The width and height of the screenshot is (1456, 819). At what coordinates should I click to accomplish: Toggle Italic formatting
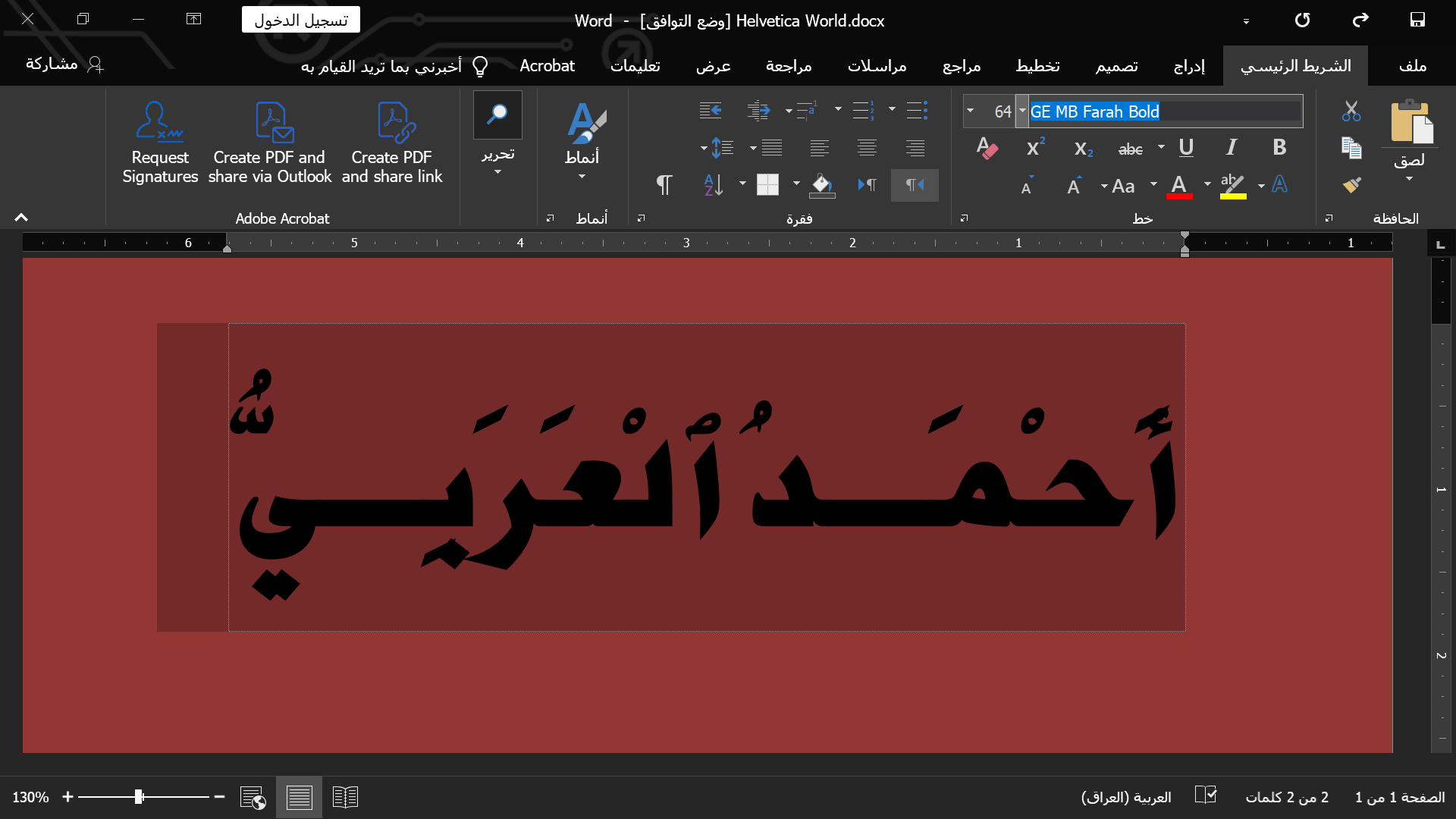click(x=1232, y=148)
